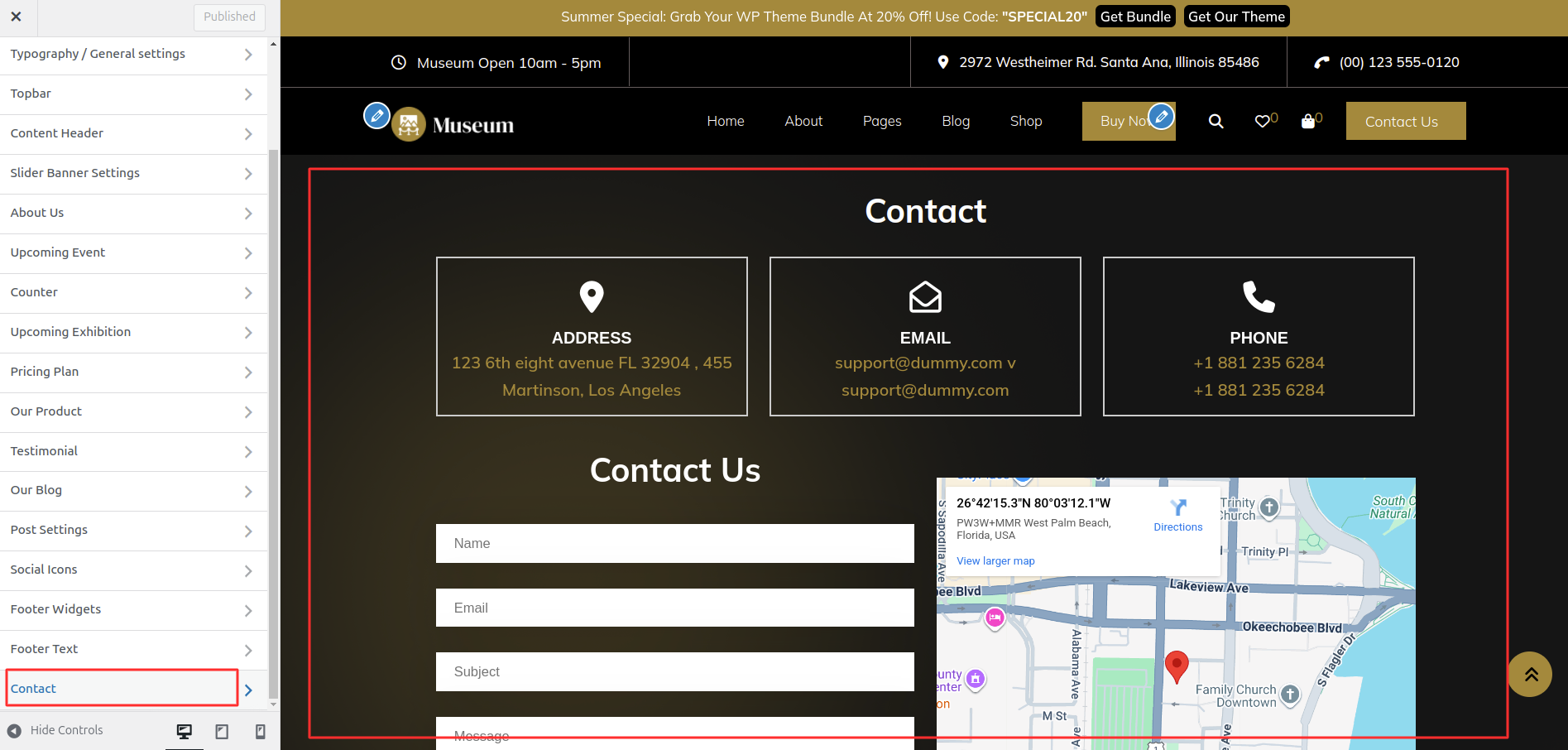Click the pencil edit icon beside the Museum logo
This screenshot has width=1568, height=750.
point(377,116)
